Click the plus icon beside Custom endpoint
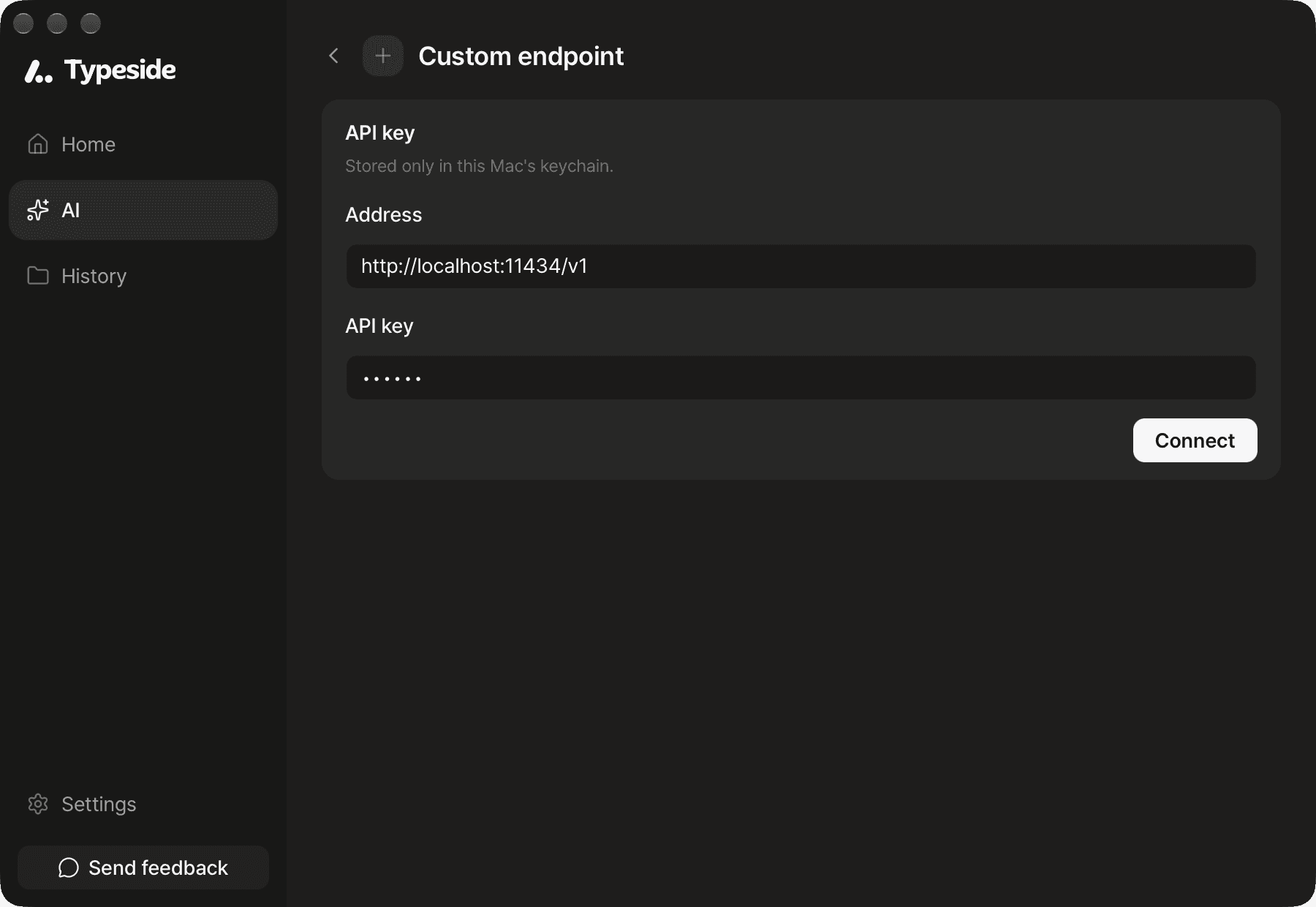The image size is (1316, 907). (x=383, y=56)
